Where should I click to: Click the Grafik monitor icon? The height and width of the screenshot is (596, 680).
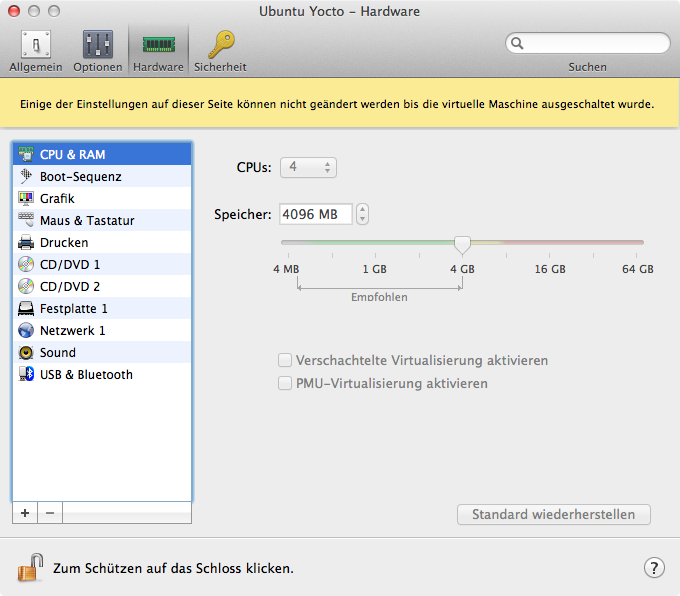[x=26, y=198]
